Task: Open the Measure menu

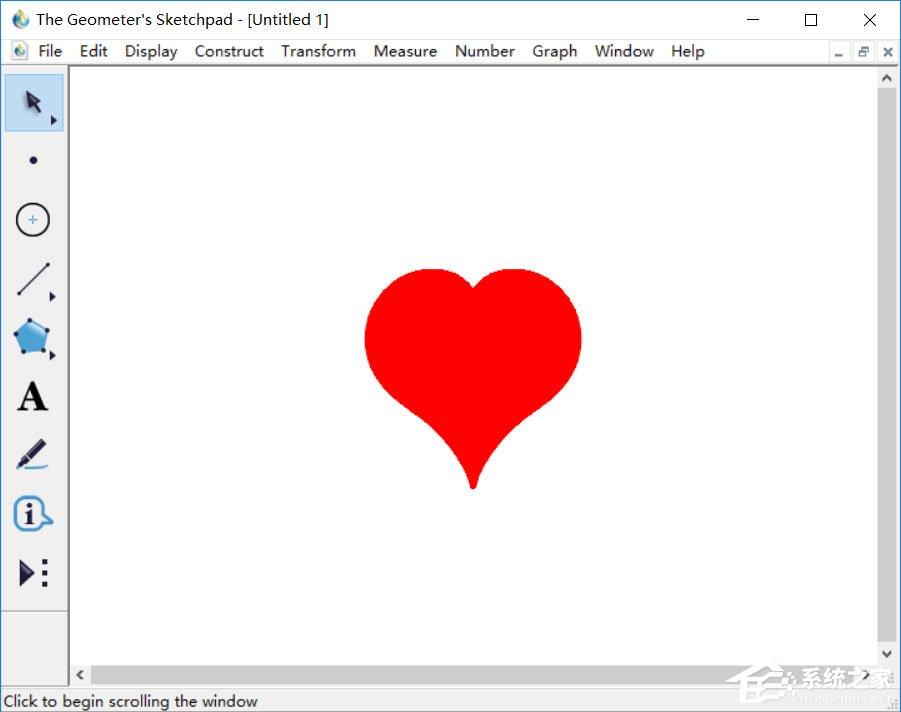Action: [x=405, y=51]
